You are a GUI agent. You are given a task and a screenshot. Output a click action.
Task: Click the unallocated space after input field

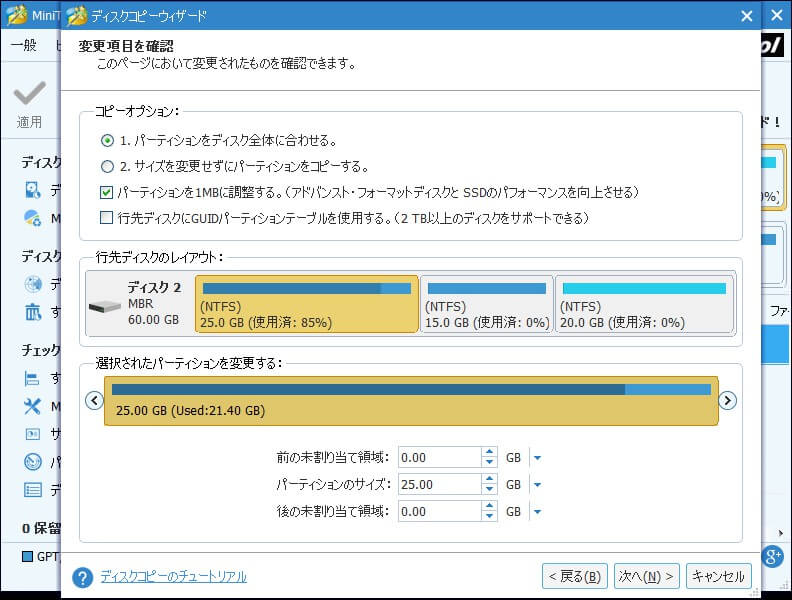[439, 512]
